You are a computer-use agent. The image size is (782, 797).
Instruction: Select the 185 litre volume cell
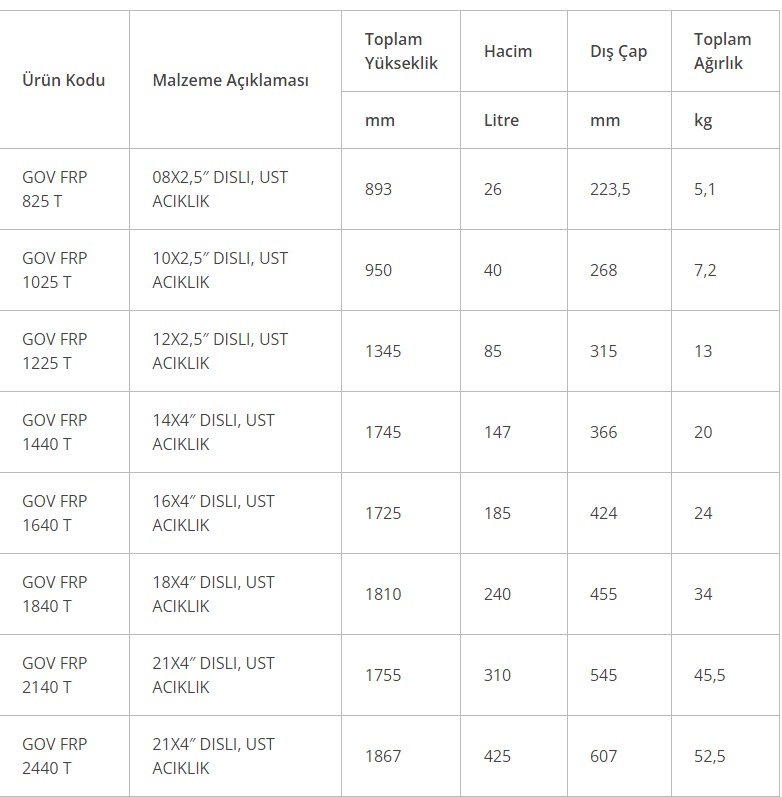pos(497,513)
